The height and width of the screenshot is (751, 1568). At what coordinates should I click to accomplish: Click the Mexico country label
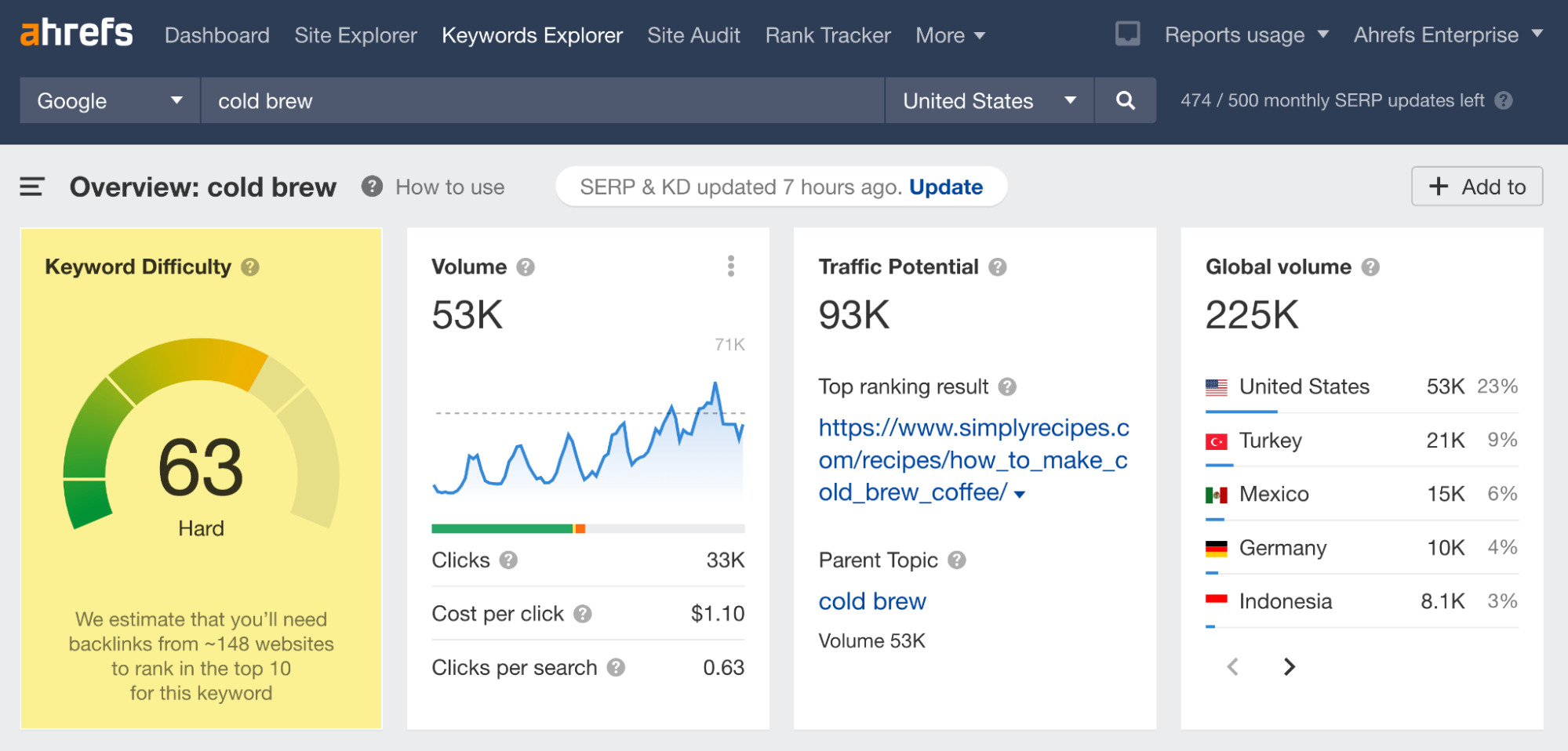point(1274,494)
